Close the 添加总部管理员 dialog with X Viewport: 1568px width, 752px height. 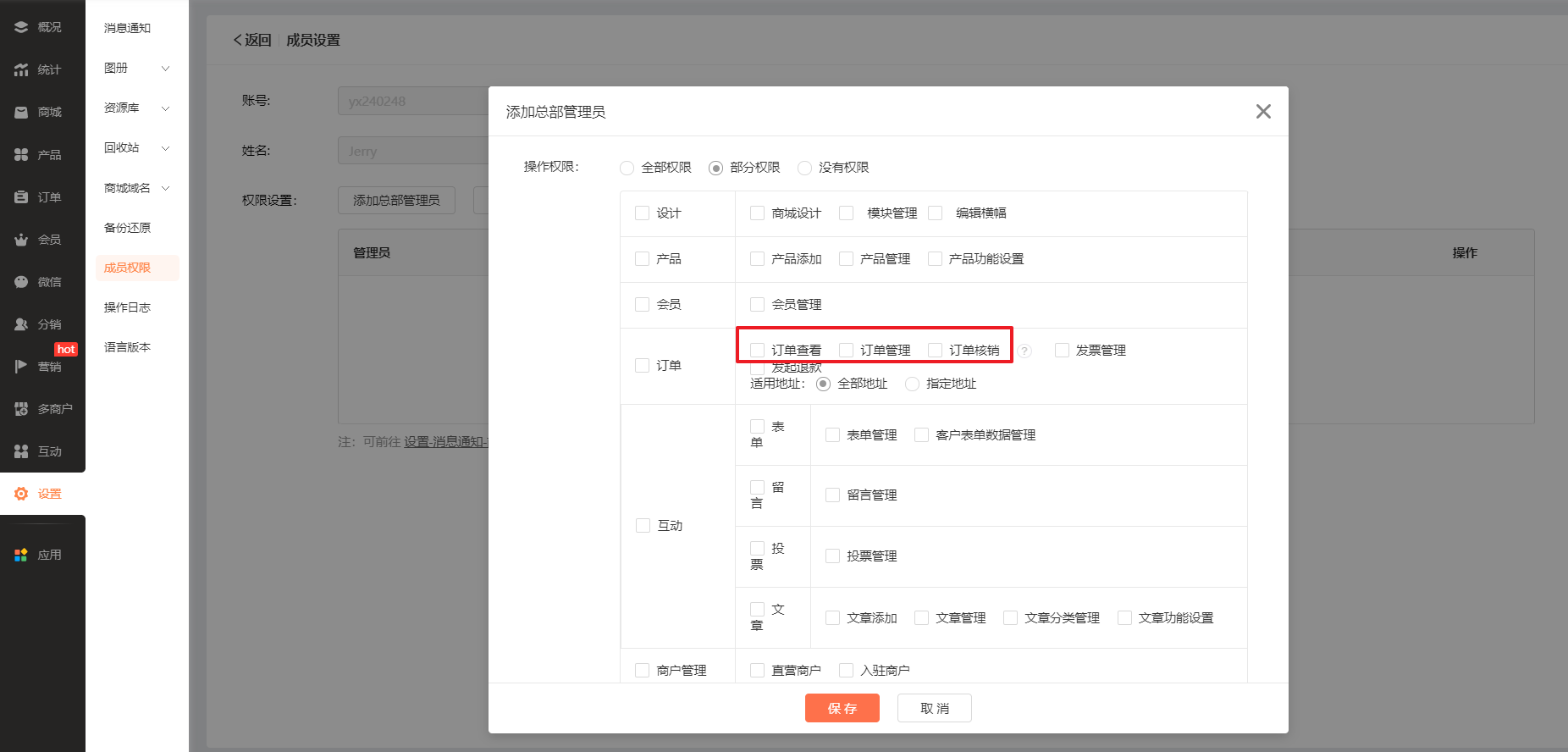1263,111
